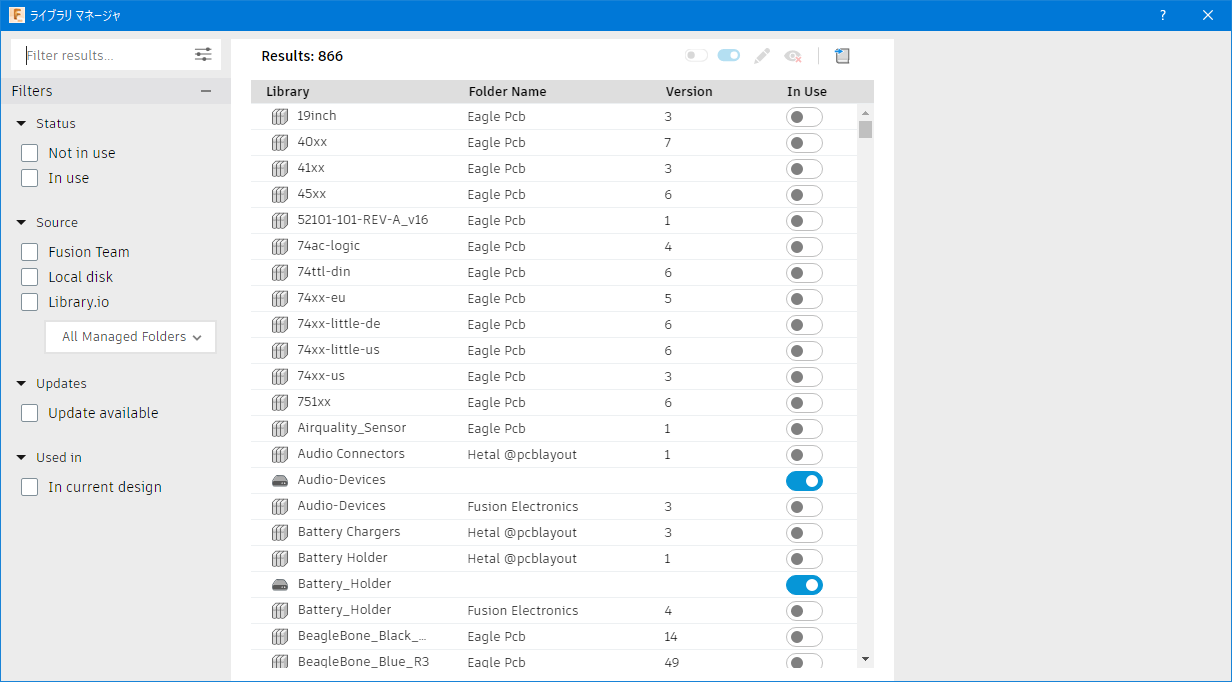Check the Fusion Team source filter
1232x682 pixels.
[x=30, y=252]
